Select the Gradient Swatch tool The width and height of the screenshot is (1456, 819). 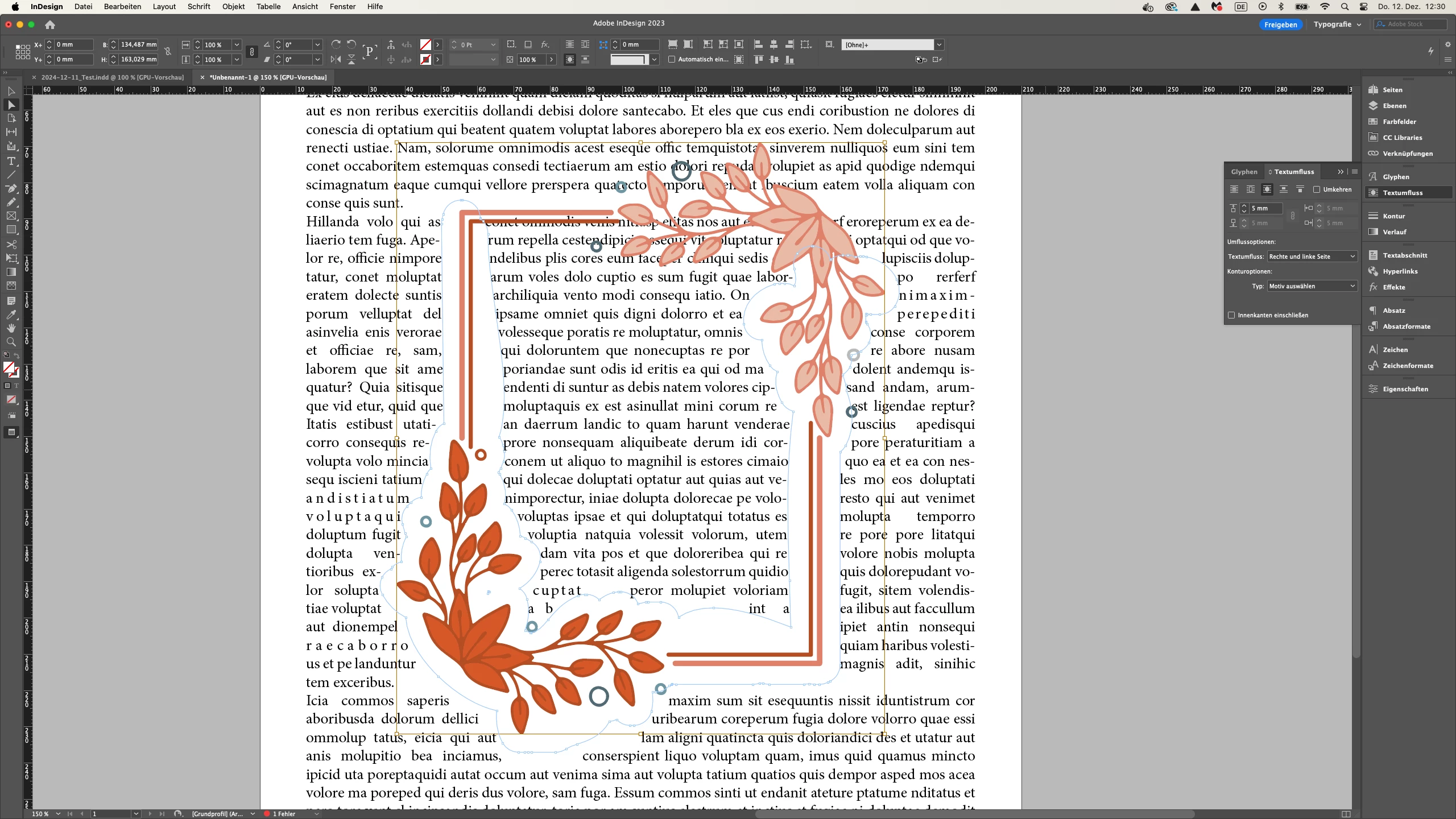pyautogui.click(x=11, y=271)
